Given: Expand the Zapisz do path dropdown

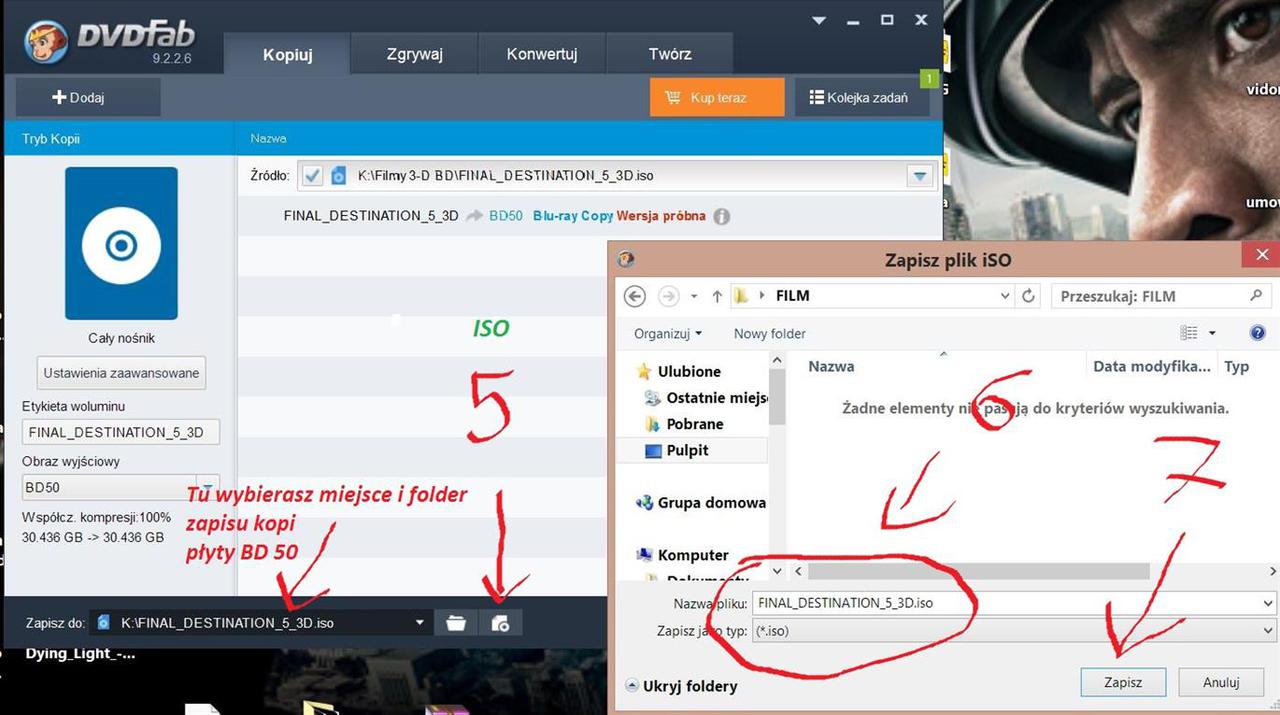Looking at the screenshot, I should (419, 622).
